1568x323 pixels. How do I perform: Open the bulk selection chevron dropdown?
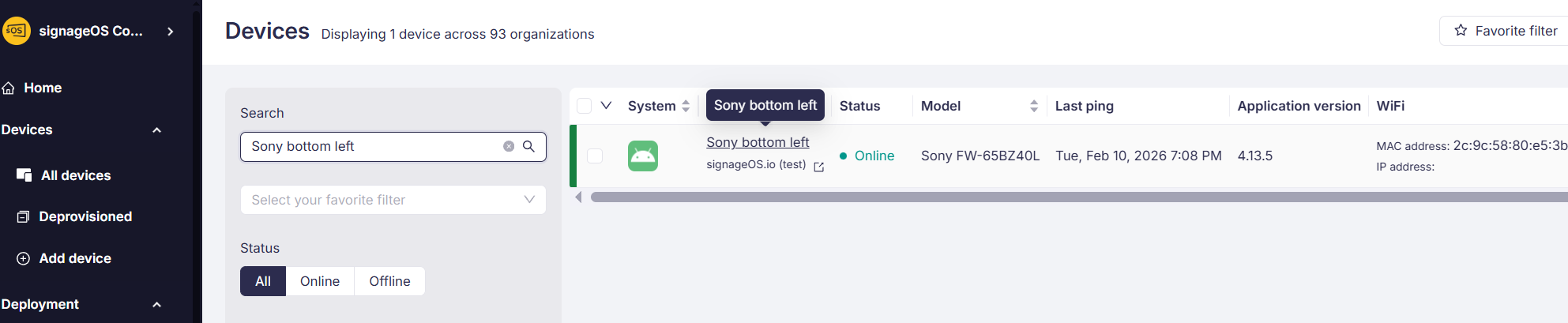pyautogui.click(x=606, y=106)
